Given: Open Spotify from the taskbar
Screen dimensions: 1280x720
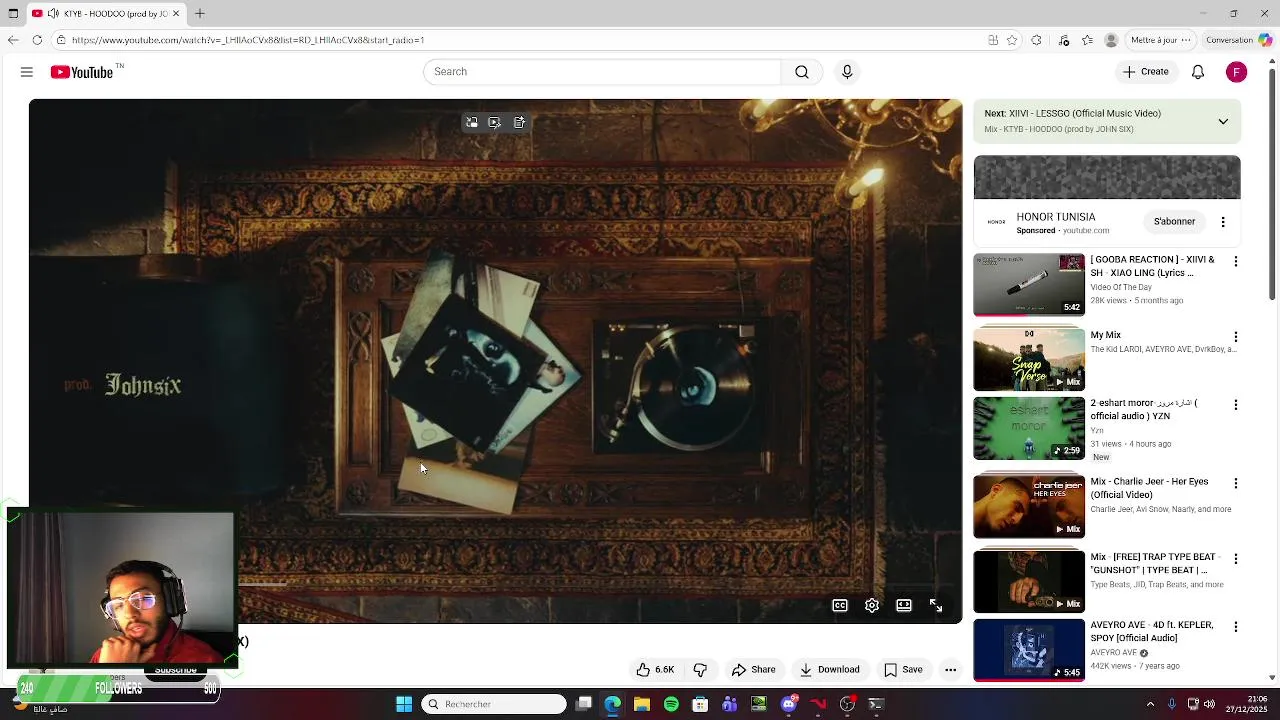Looking at the screenshot, I should (671, 704).
